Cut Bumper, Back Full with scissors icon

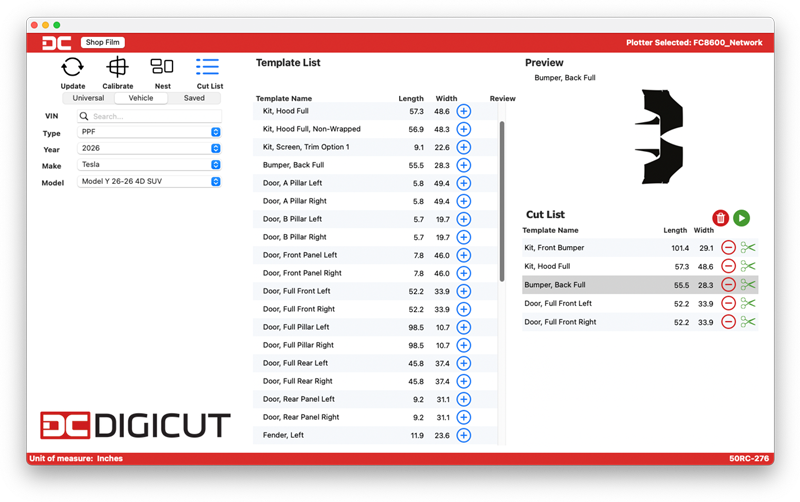pos(748,285)
